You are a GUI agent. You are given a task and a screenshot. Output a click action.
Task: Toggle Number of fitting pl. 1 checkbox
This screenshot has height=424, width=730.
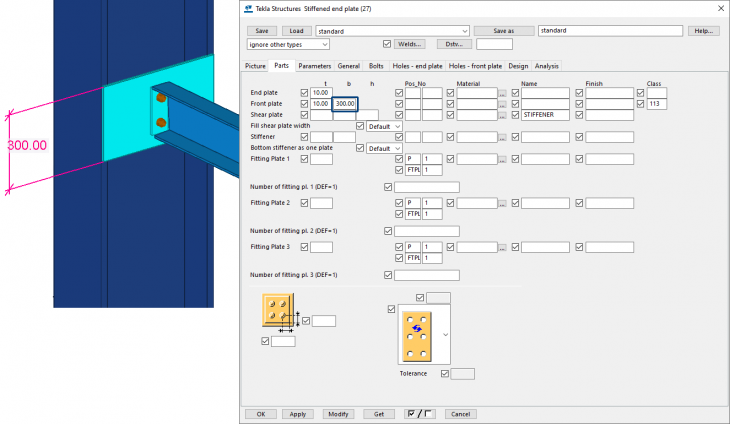(x=388, y=187)
